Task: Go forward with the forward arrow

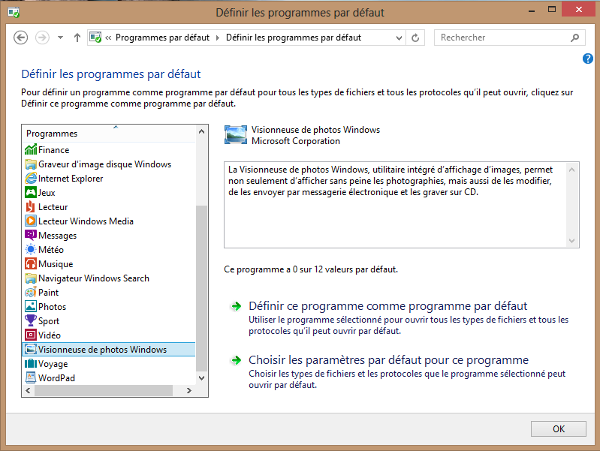Action: pyautogui.click(x=42, y=37)
